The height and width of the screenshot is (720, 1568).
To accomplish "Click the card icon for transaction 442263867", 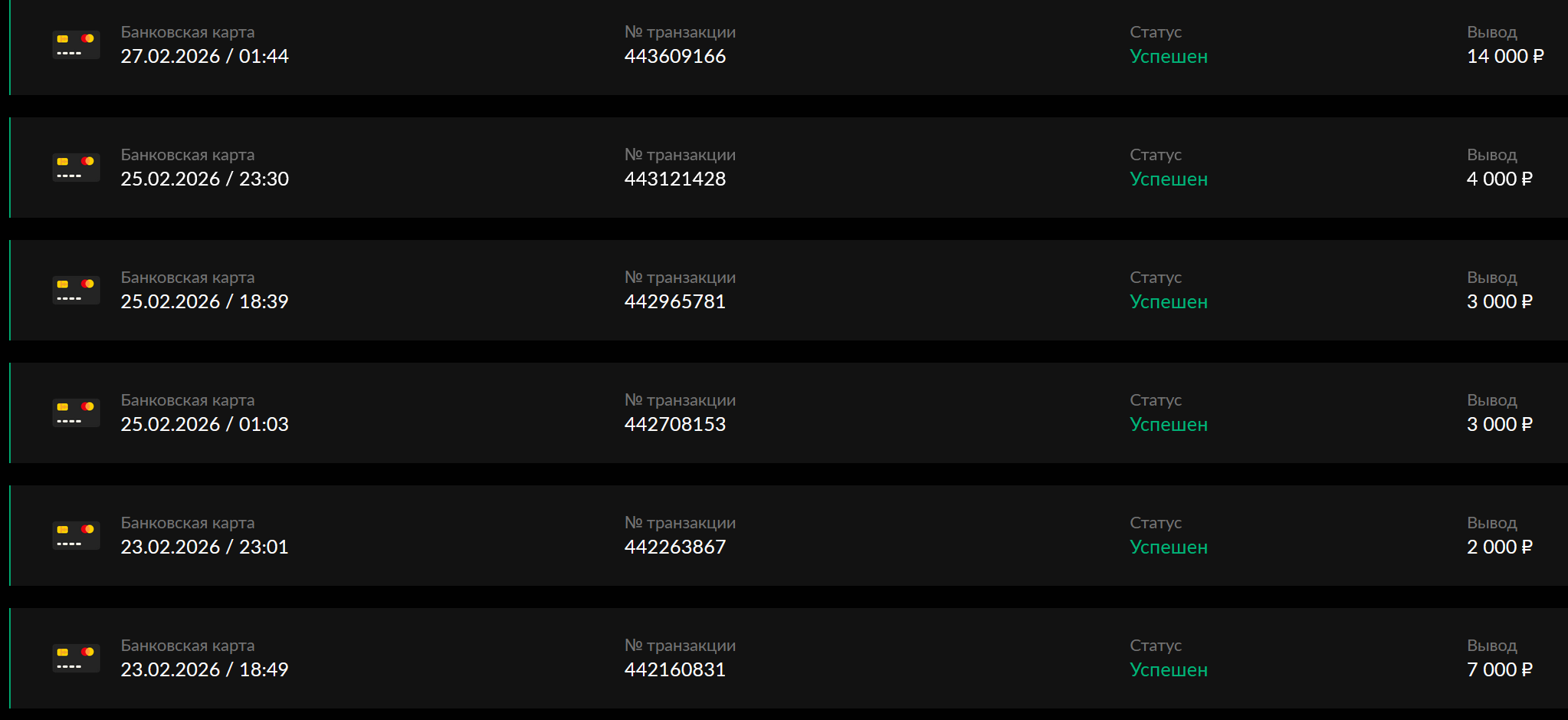I will point(76,536).
